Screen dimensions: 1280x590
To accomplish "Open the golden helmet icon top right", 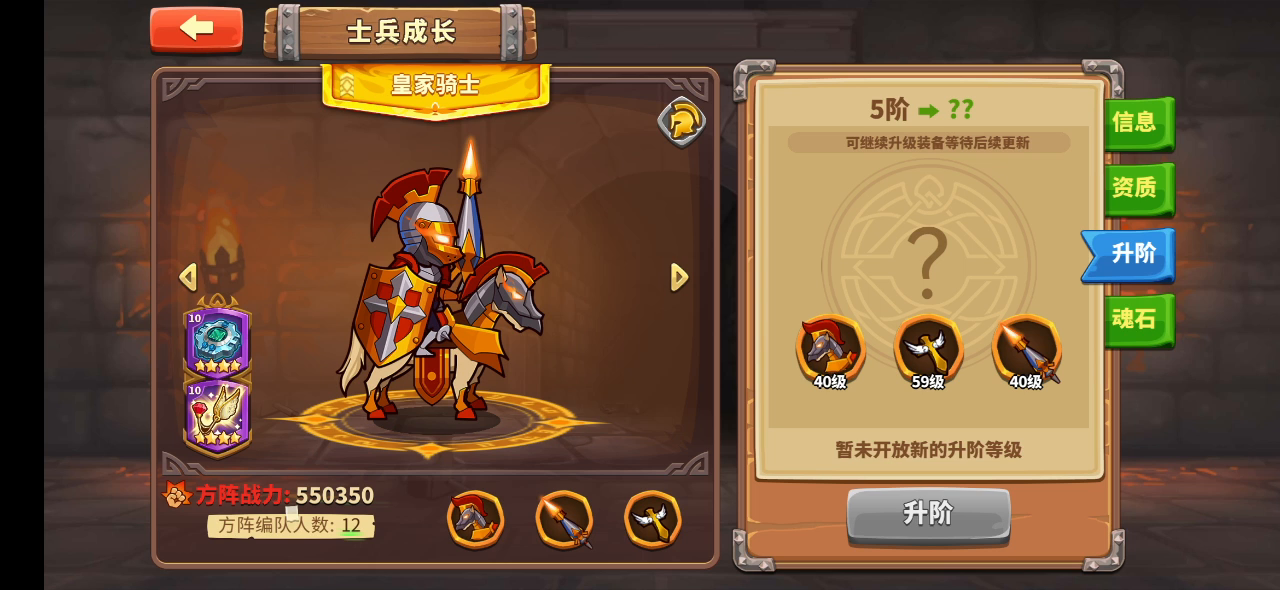I will point(682,122).
